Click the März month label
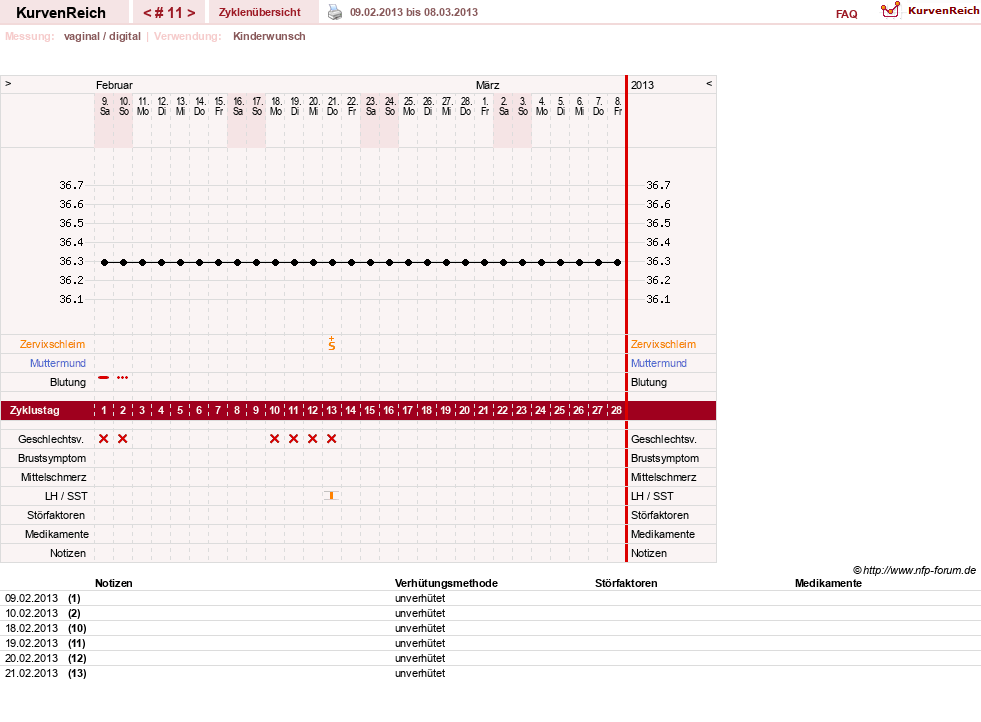 tap(487, 85)
